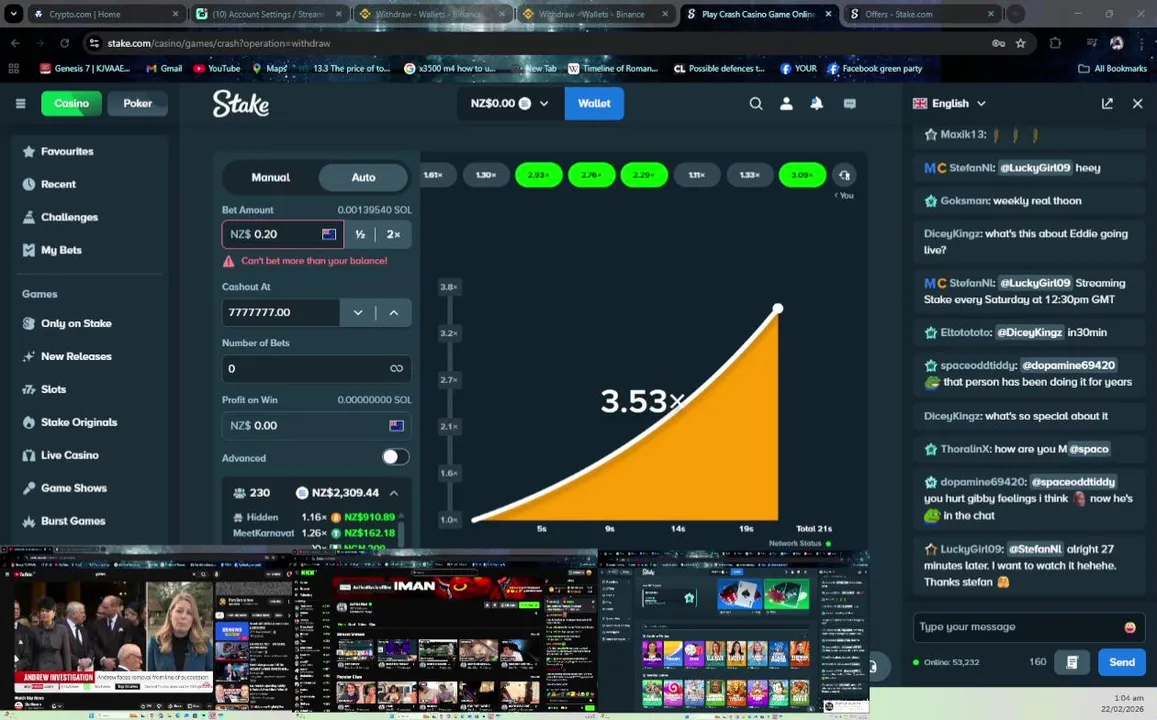Increase Cashout At with up chevron
The width and height of the screenshot is (1157, 720).
click(x=394, y=313)
